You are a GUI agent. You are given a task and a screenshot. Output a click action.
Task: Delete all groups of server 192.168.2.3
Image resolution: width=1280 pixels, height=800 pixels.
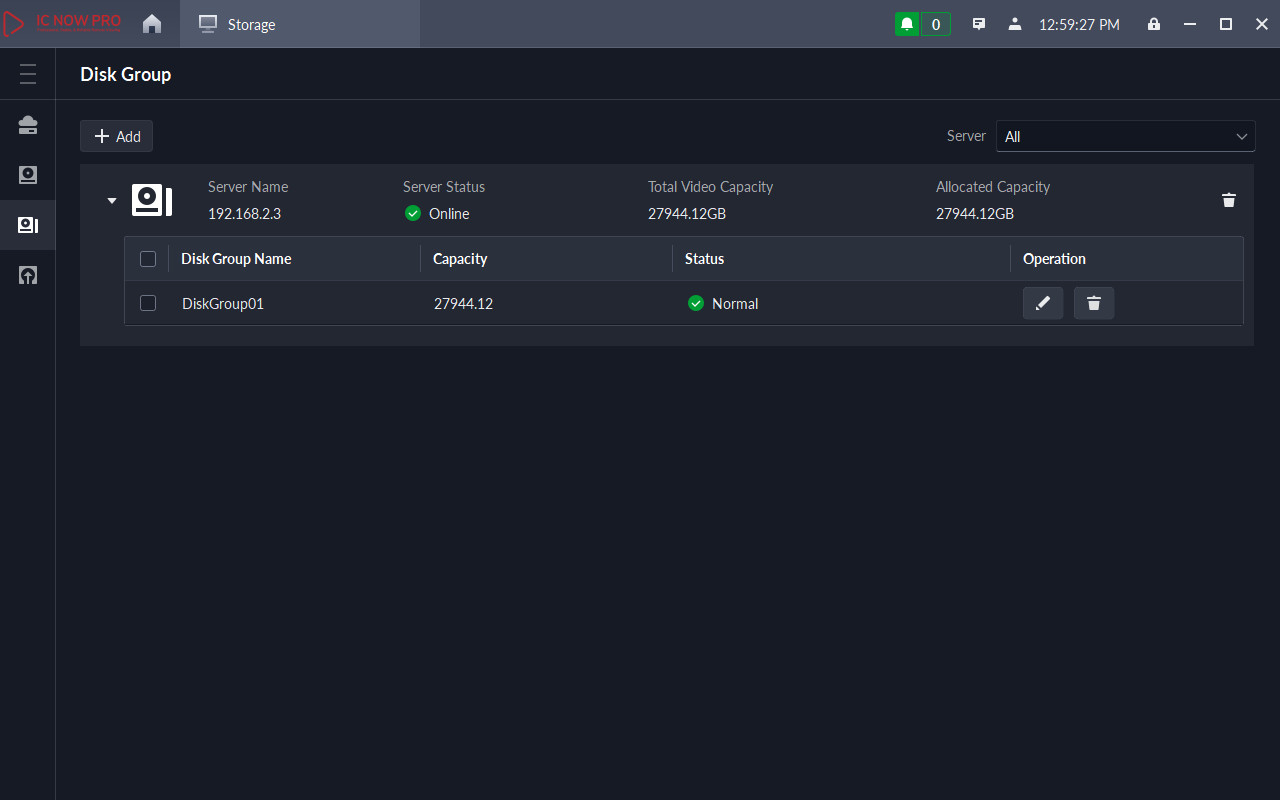click(1229, 200)
